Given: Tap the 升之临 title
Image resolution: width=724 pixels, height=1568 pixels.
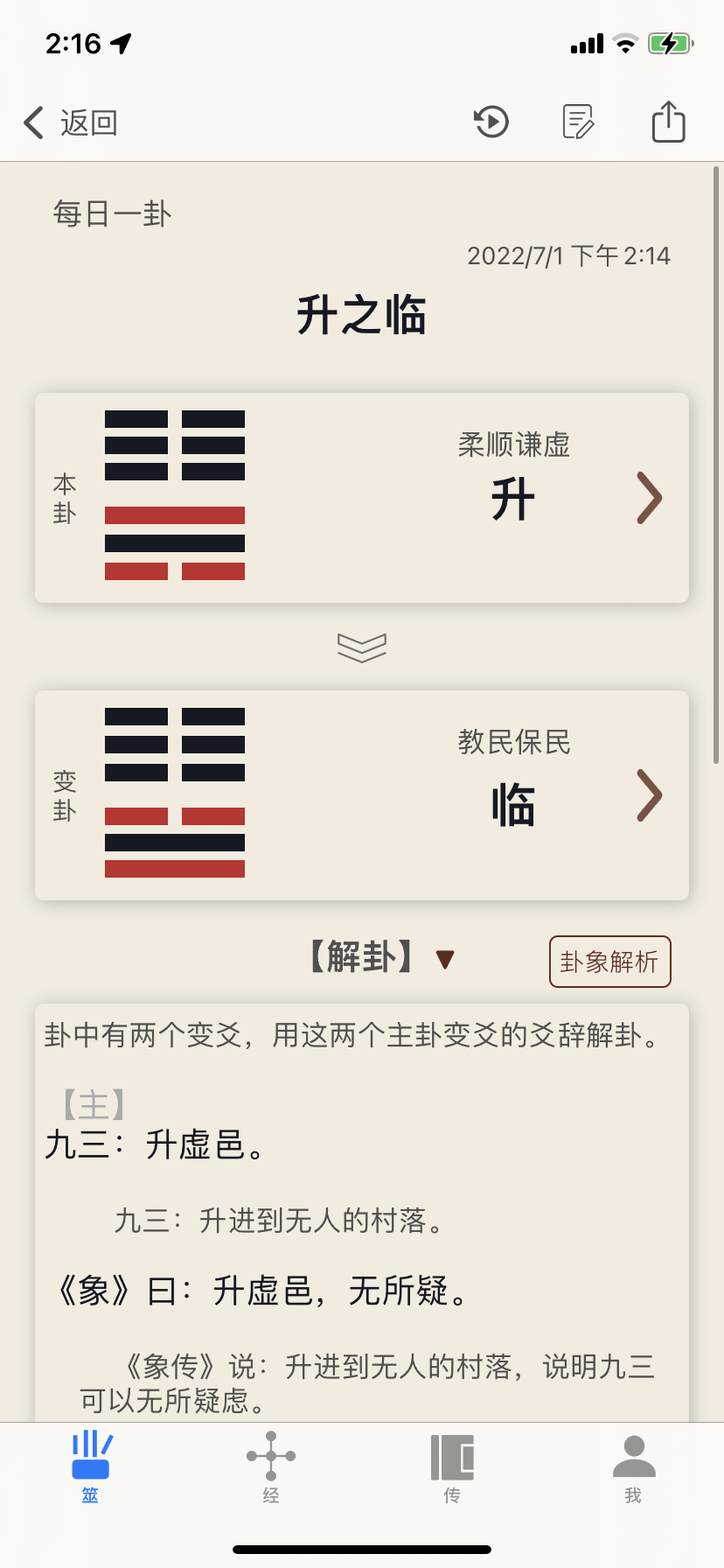Looking at the screenshot, I should pyautogui.click(x=361, y=315).
